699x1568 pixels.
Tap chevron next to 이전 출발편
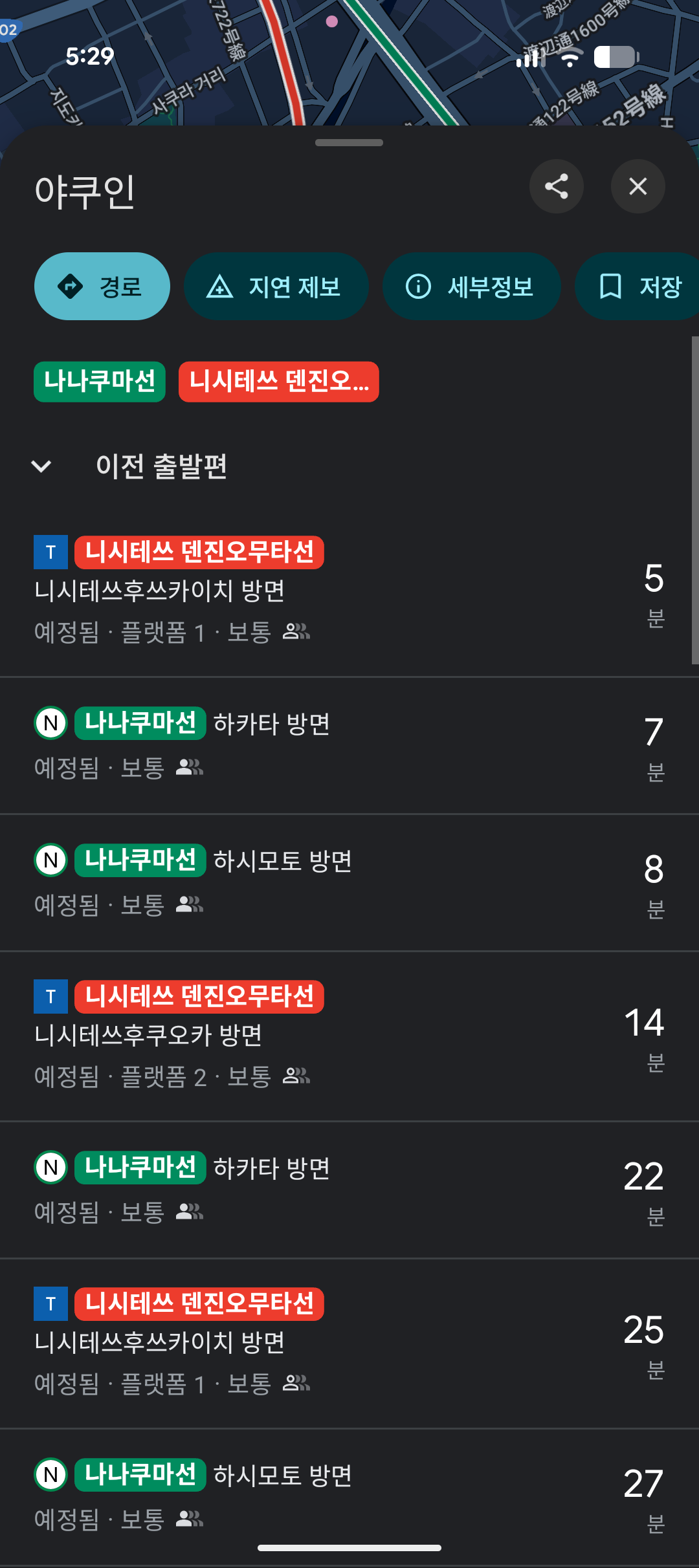[41, 466]
